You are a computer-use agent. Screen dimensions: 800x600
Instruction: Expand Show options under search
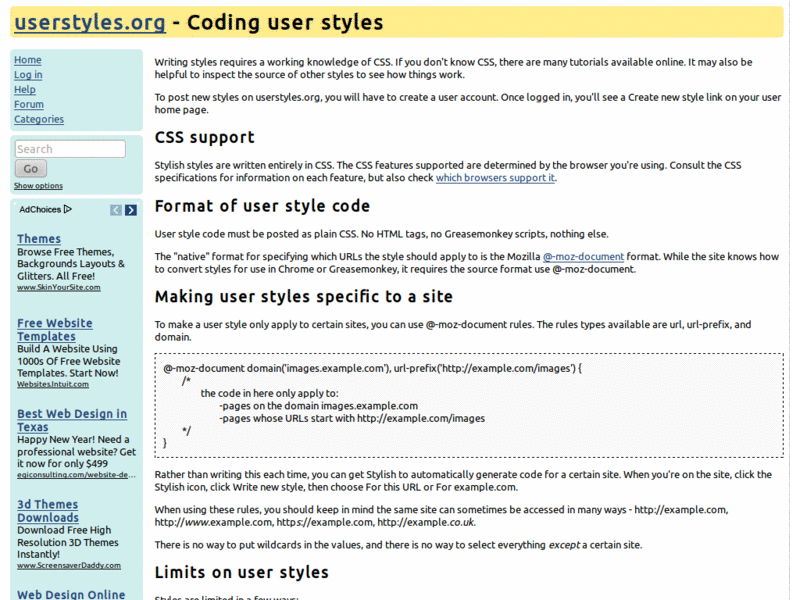38,186
